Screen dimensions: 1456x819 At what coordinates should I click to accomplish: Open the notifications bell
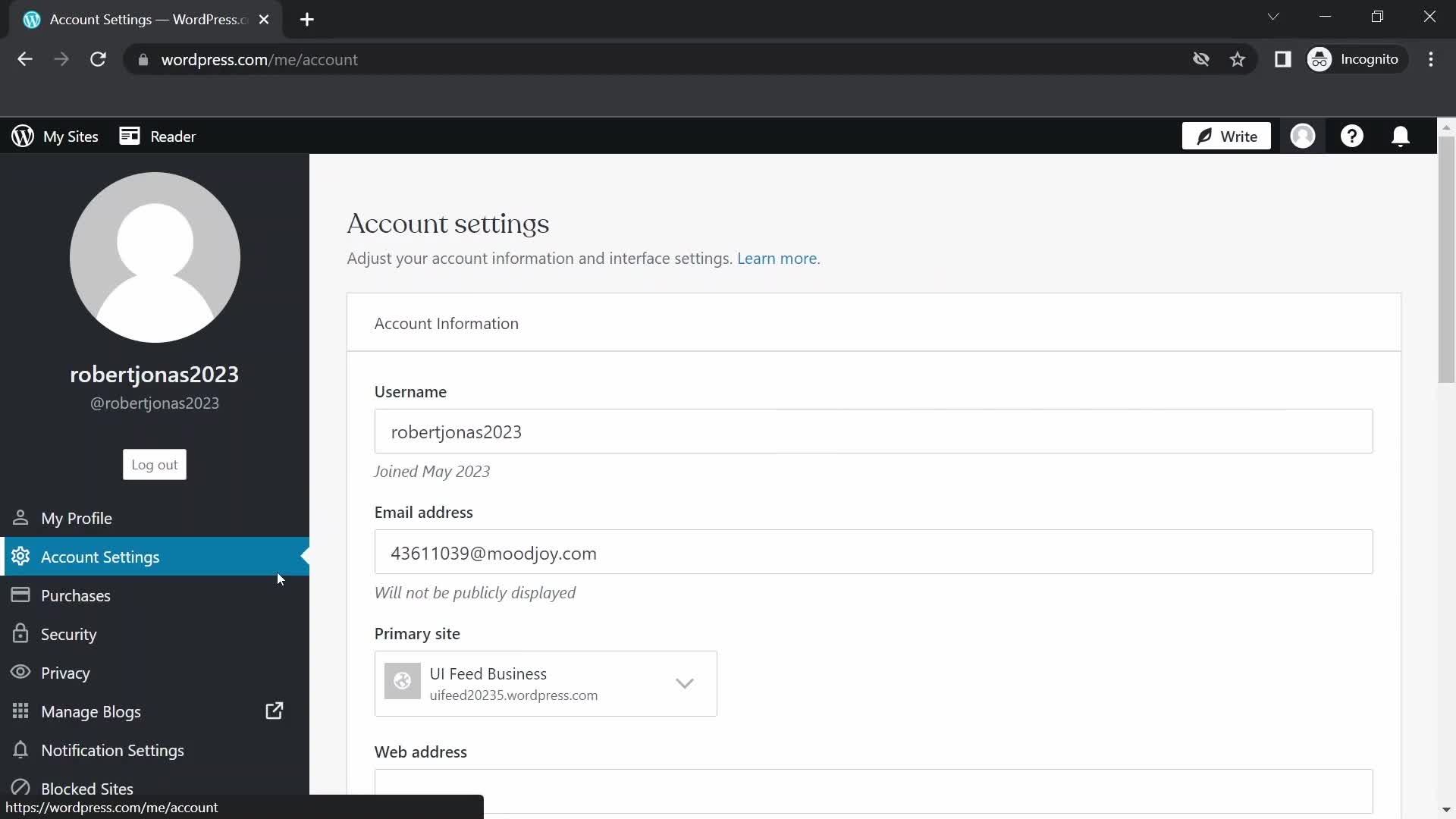(x=1399, y=136)
